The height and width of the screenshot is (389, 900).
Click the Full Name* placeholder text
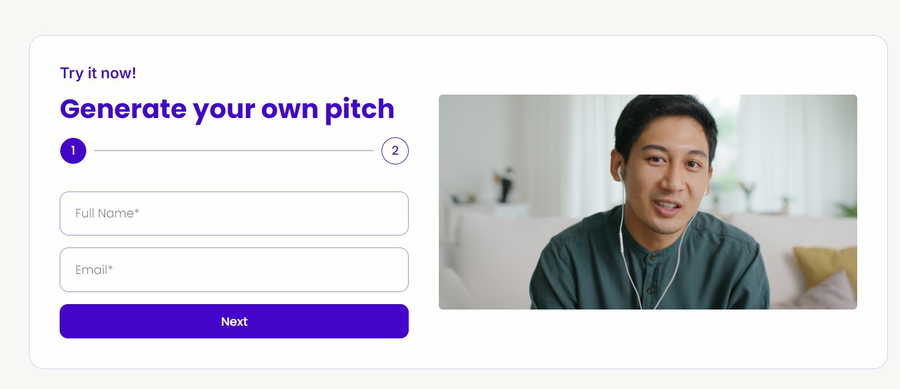coord(107,213)
